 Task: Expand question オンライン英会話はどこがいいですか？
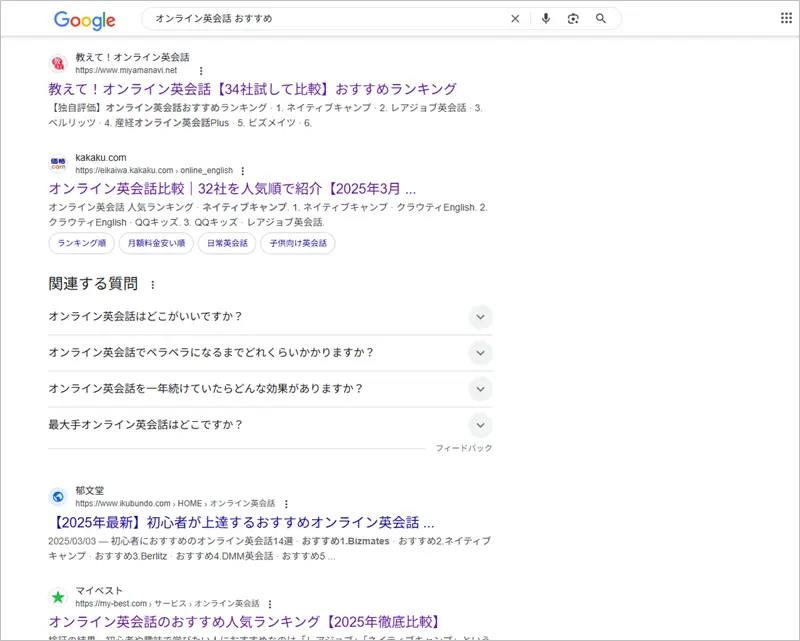(x=480, y=317)
